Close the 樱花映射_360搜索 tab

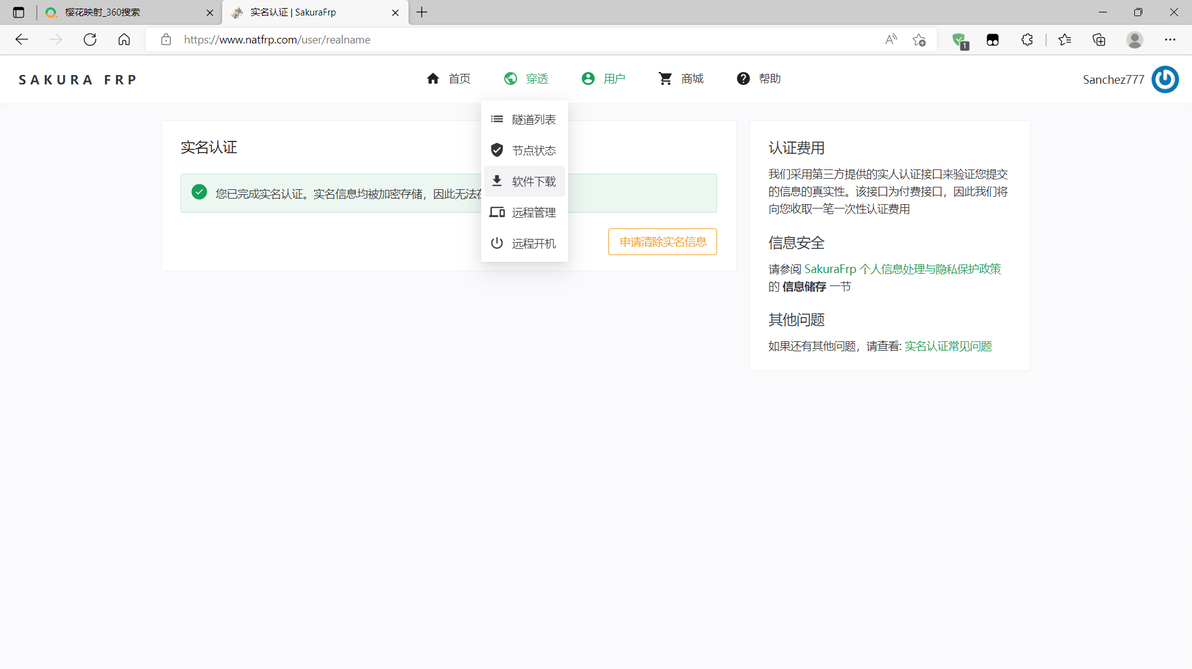(210, 12)
